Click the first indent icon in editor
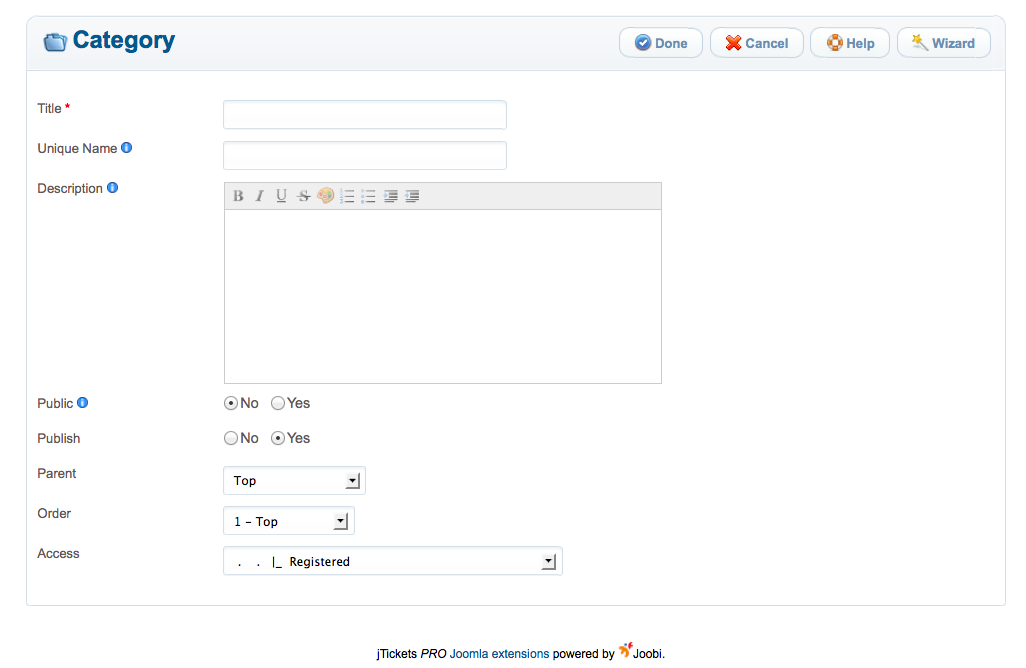Screen dimensions: 1026x668 pyautogui.click(x=391, y=196)
